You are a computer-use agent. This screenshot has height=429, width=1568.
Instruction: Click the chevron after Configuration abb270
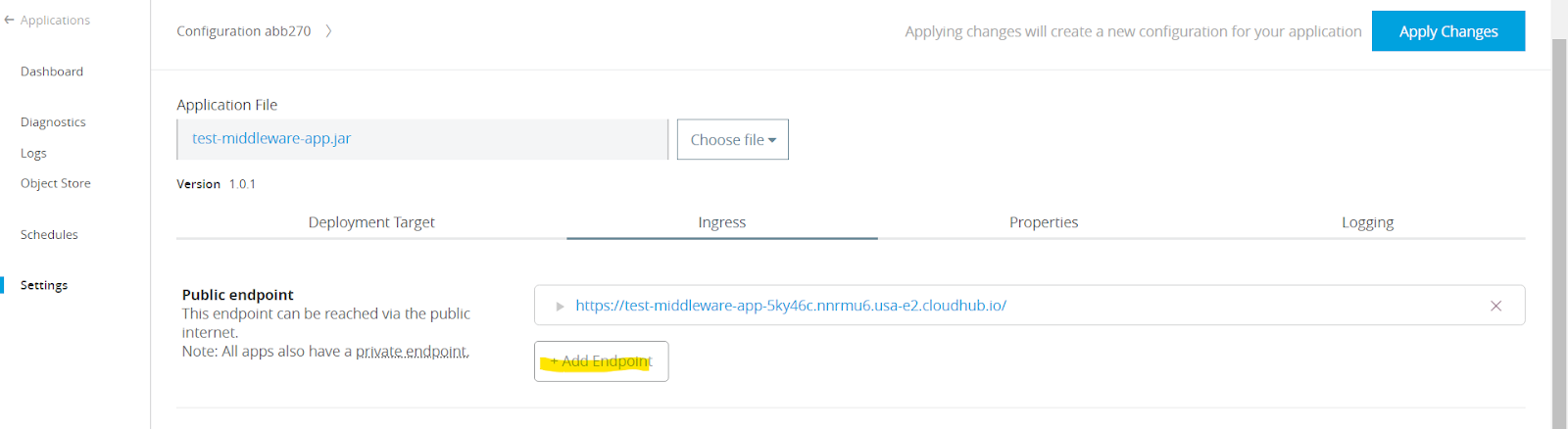pyautogui.click(x=328, y=31)
